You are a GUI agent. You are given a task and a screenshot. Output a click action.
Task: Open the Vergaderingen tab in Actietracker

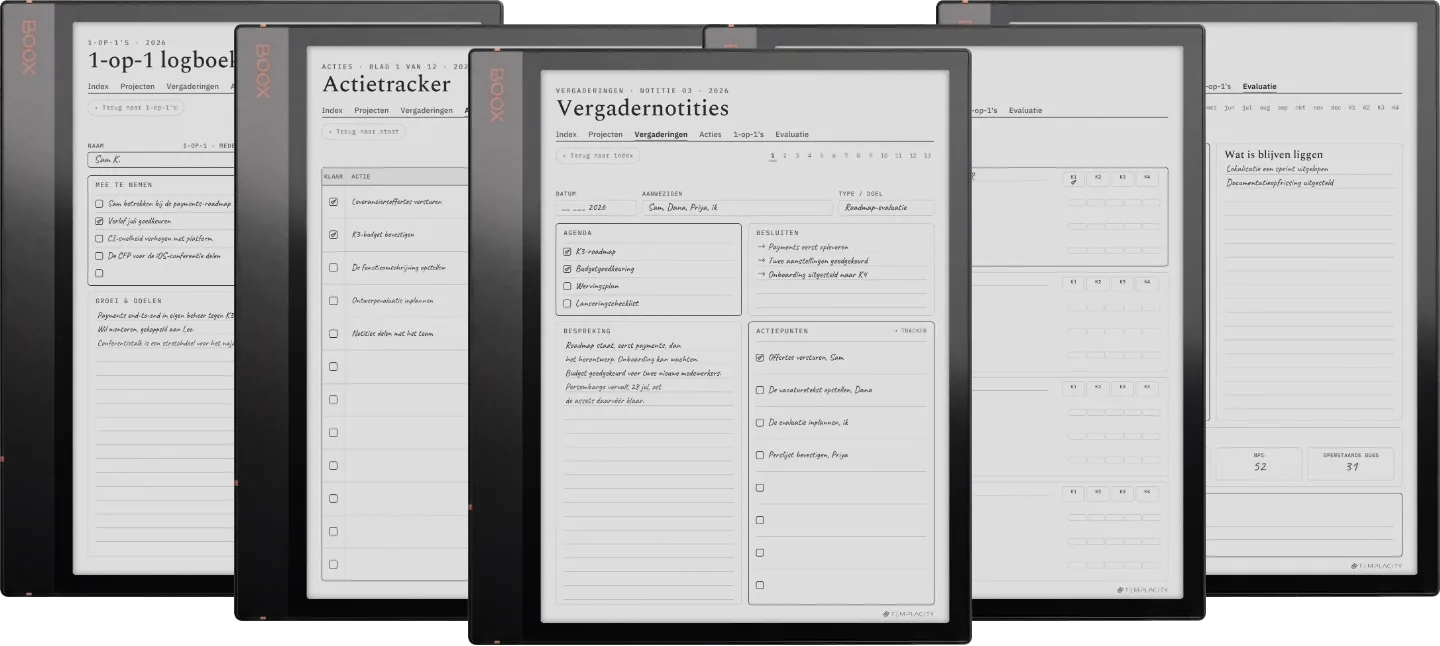(x=426, y=110)
